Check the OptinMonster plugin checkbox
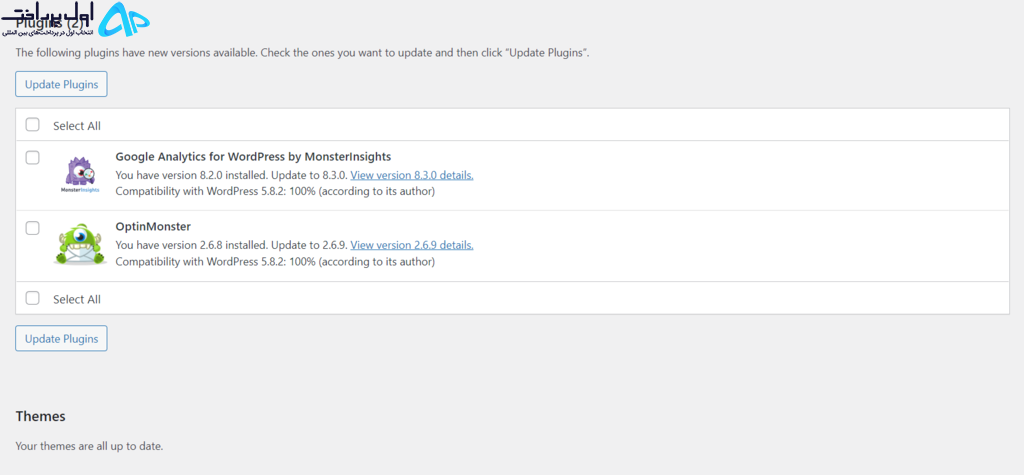This screenshot has width=1024, height=475. pyautogui.click(x=33, y=228)
